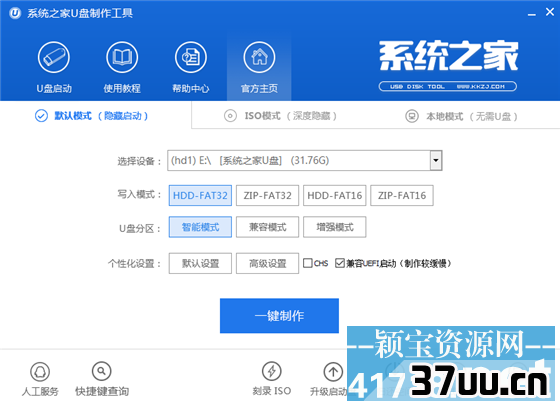Open the device combo box showing (hd1) E:\
The image size is (560, 406).
tap(305, 160)
